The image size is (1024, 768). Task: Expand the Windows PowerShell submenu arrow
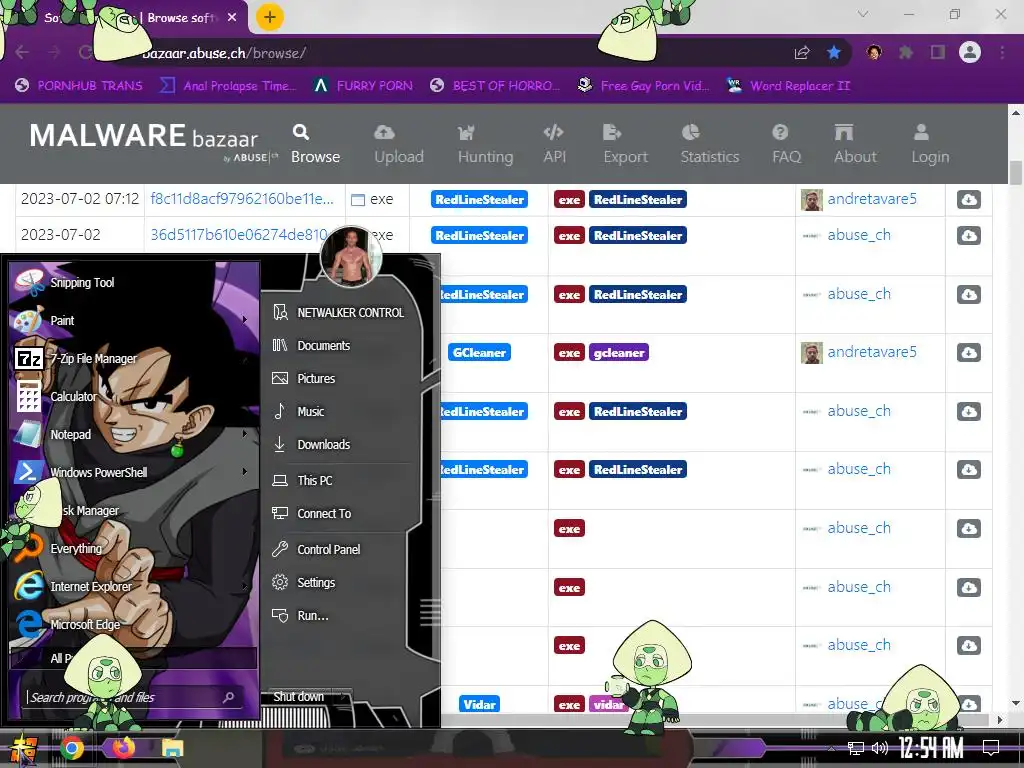tap(245, 472)
